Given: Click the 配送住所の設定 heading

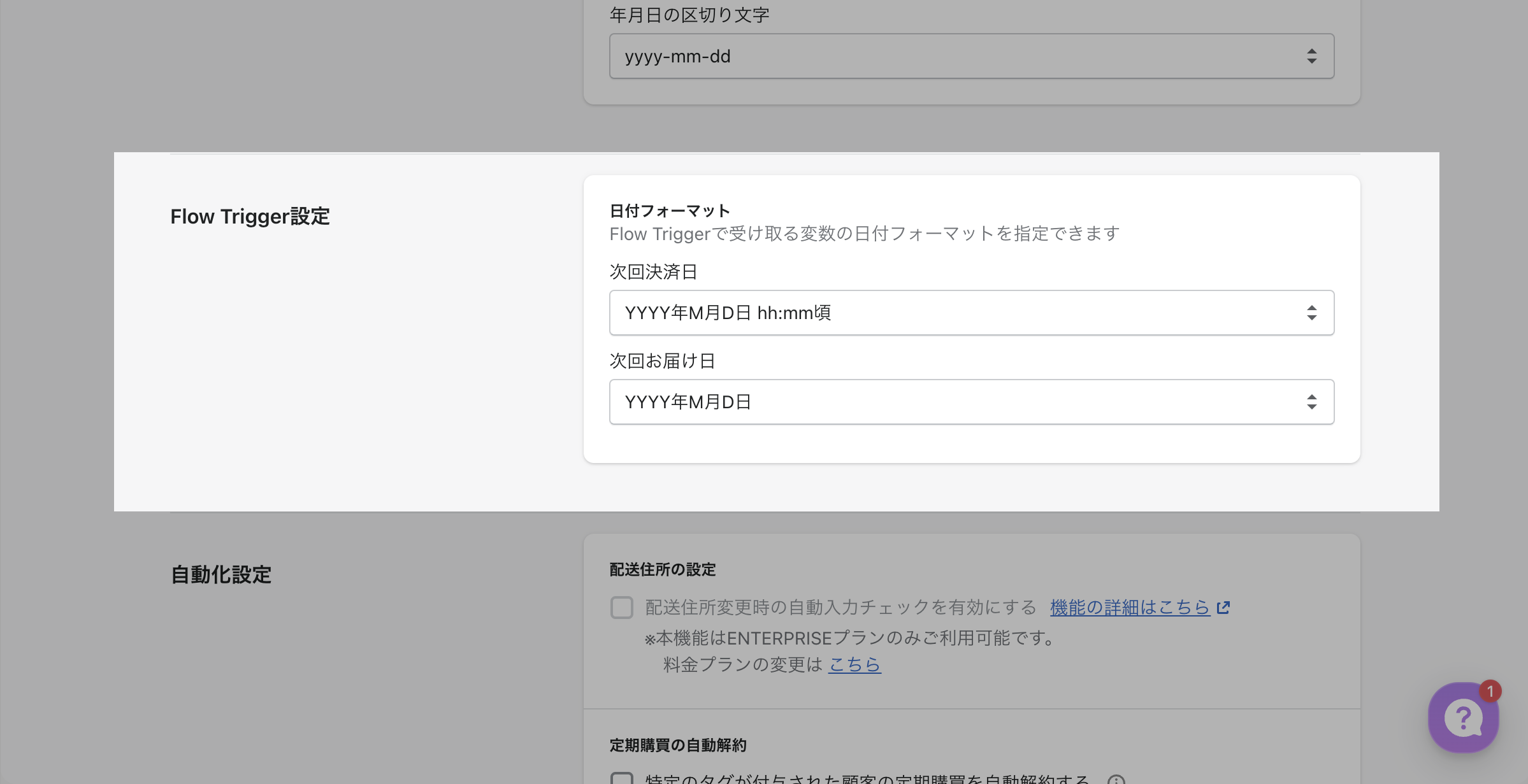Looking at the screenshot, I should [662, 569].
